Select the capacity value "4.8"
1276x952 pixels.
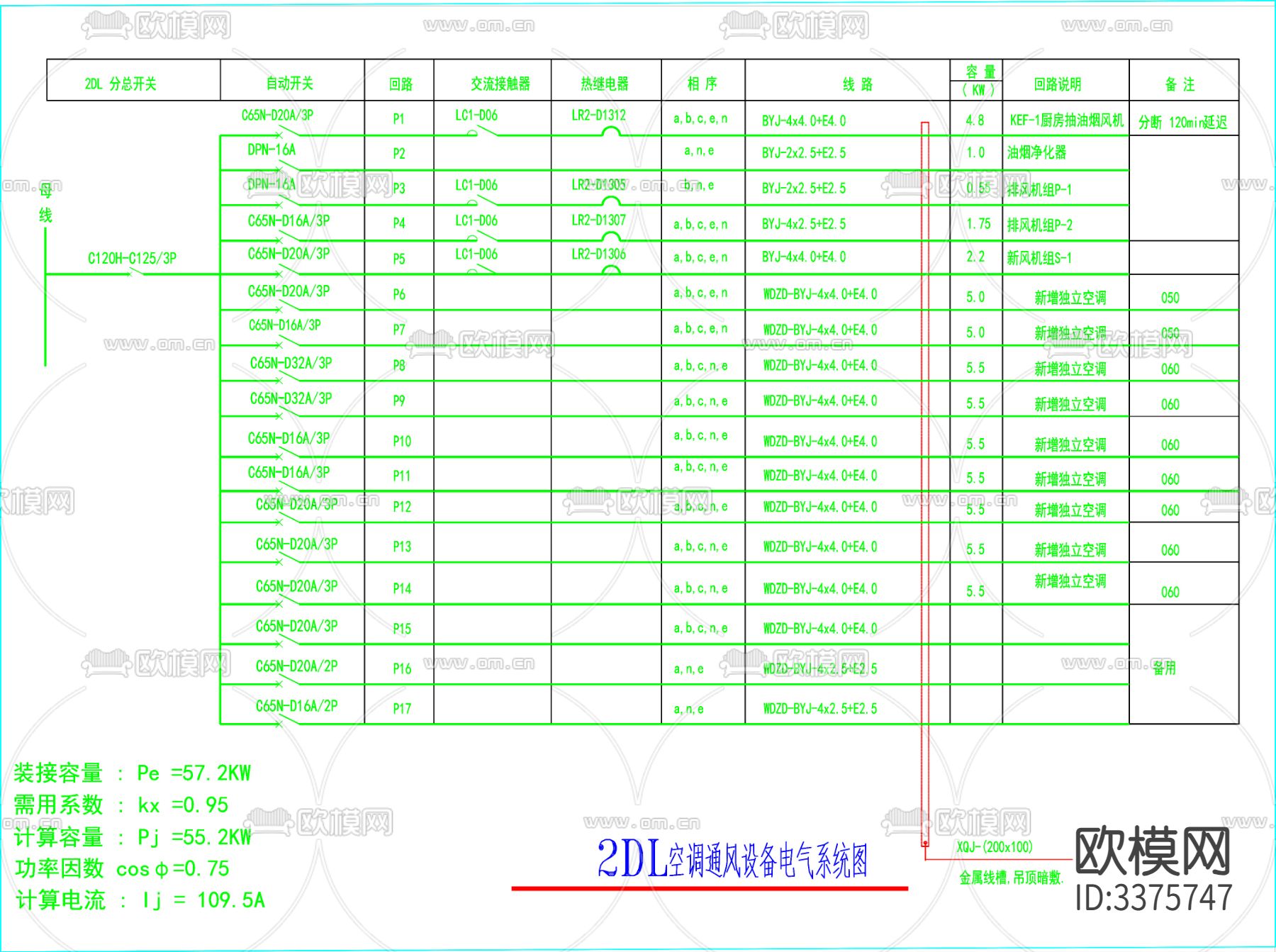pos(975,120)
